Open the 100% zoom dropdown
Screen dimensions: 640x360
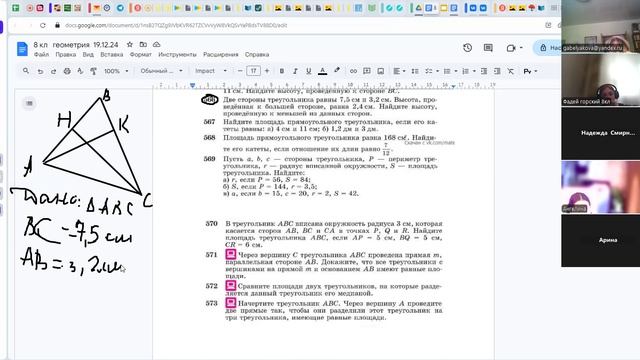click(116, 71)
